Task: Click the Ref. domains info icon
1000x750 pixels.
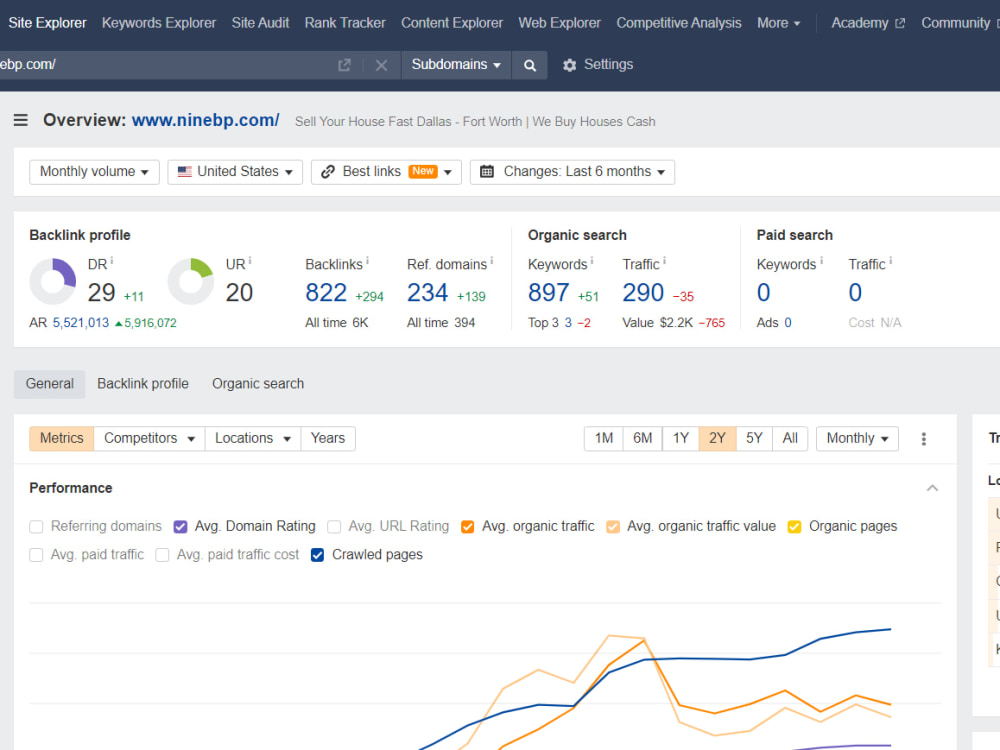Action: (491, 260)
